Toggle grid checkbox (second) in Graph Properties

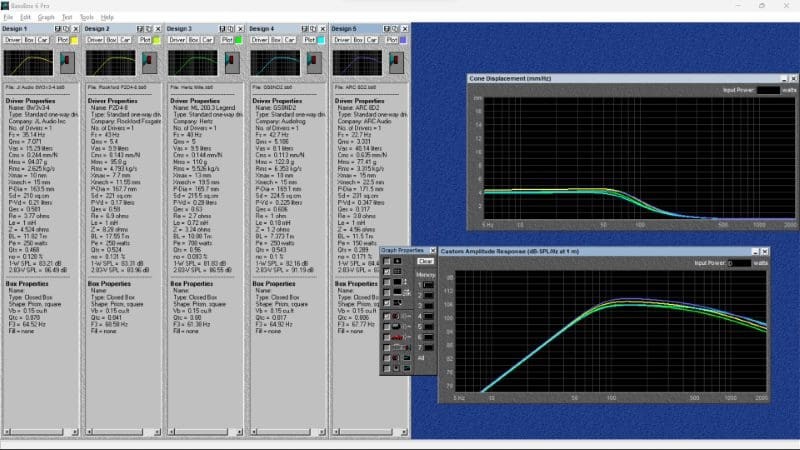(x=387, y=272)
